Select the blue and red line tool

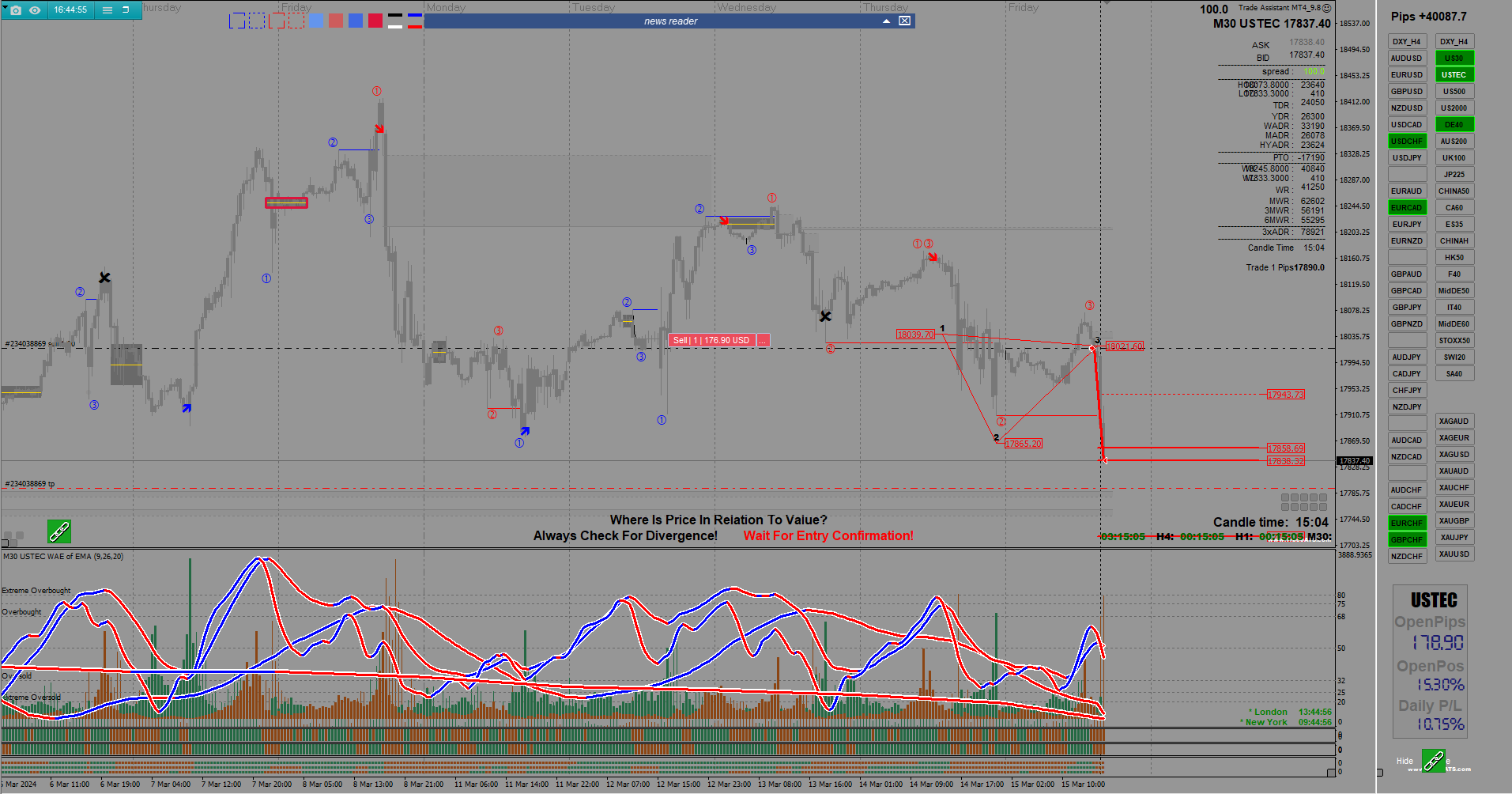coord(415,21)
